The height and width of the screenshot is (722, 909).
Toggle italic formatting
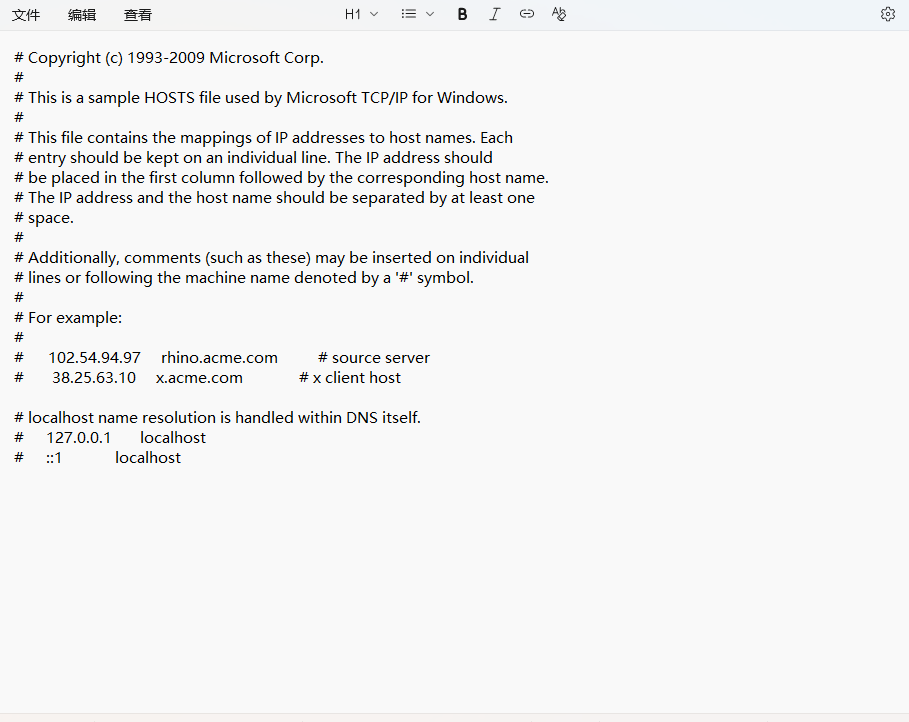point(494,14)
